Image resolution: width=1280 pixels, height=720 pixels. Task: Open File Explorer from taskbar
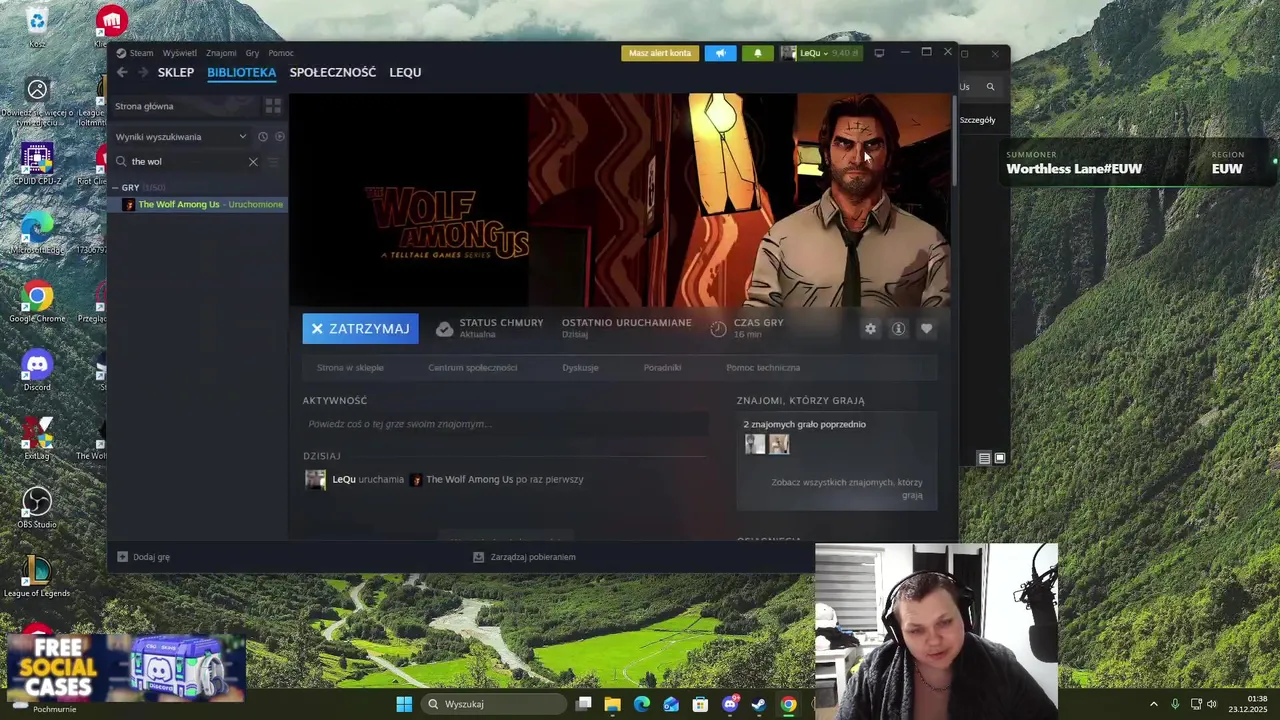click(612, 704)
